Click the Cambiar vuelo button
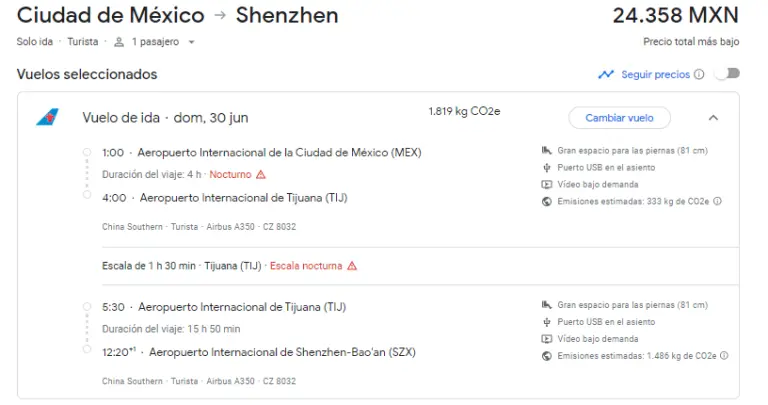 point(619,118)
